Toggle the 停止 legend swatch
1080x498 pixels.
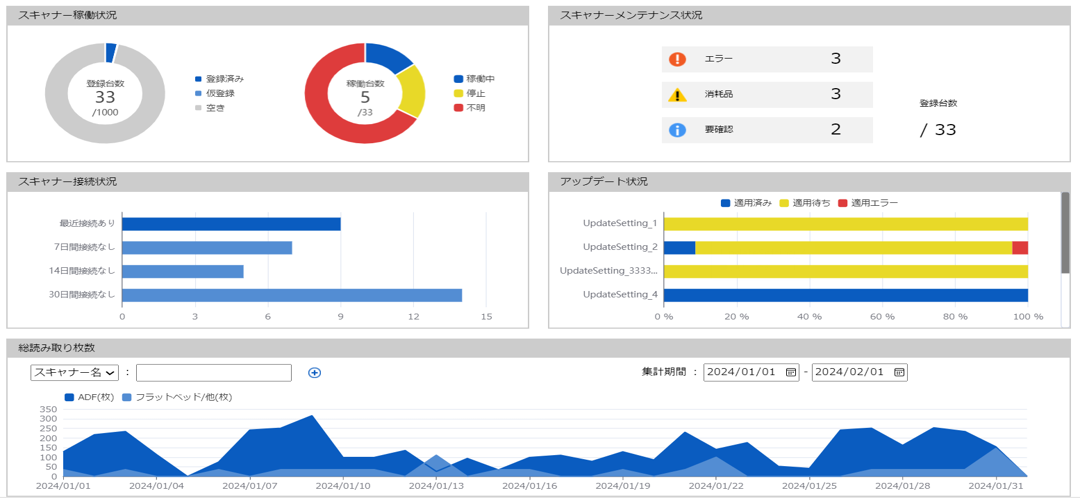tap(459, 94)
